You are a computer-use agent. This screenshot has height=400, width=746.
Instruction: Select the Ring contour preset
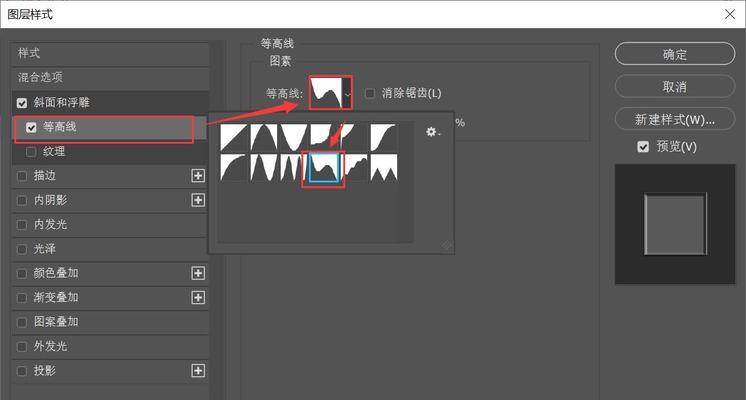[264, 167]
